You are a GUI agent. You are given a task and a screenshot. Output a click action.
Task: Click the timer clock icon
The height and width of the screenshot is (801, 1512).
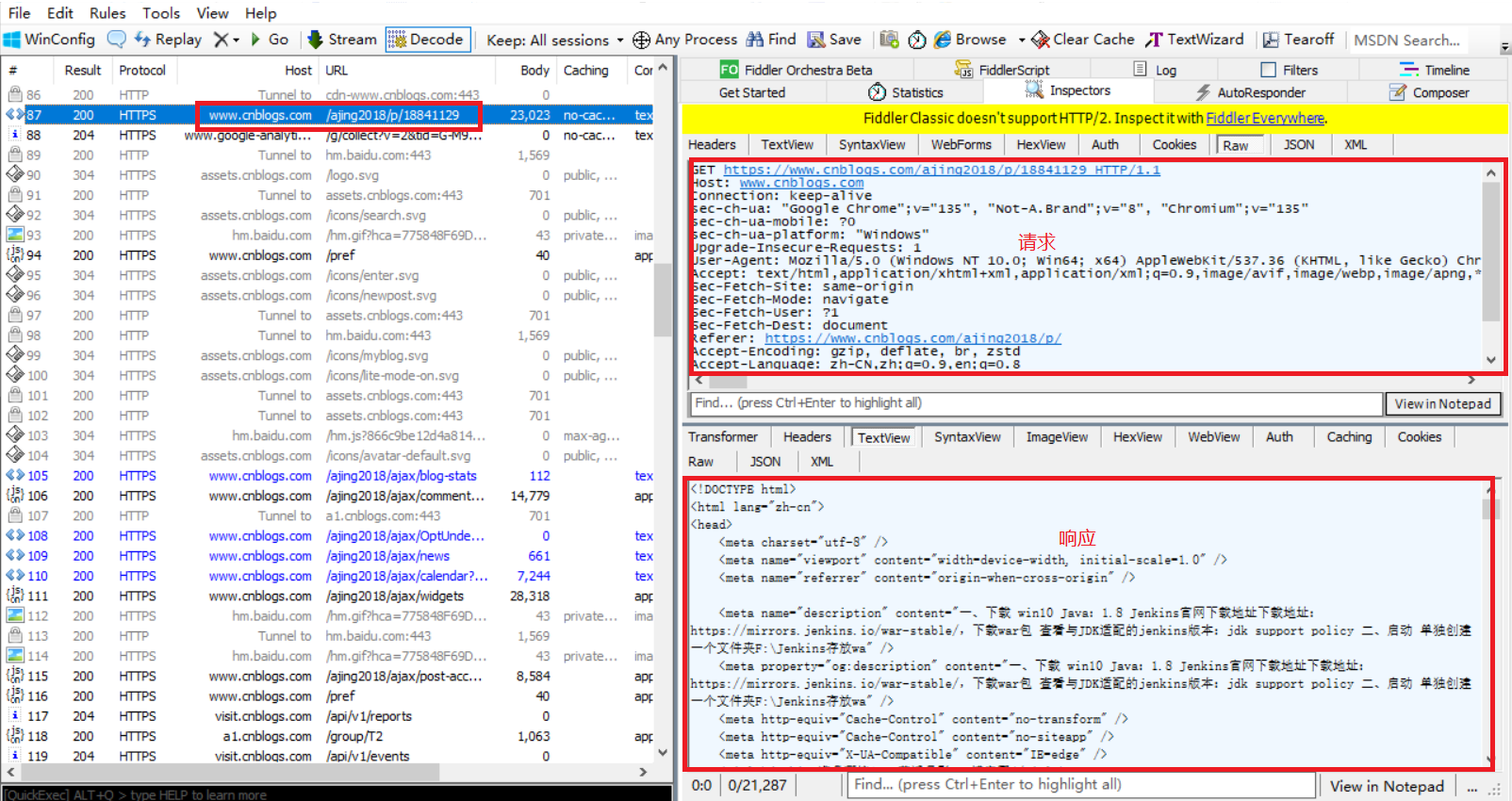(917, 40)
